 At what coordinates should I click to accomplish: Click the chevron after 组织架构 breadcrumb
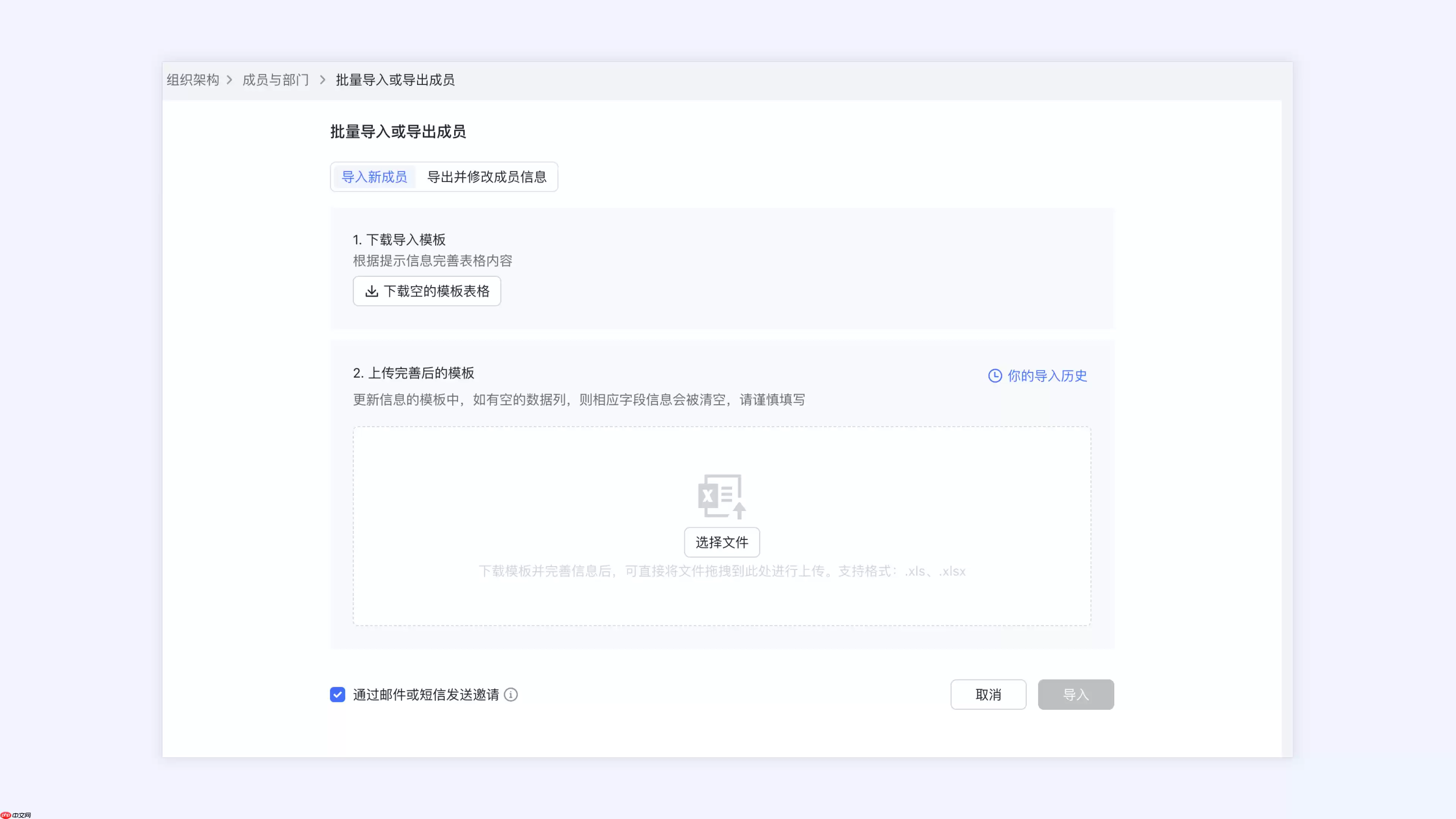click(229, 80)
